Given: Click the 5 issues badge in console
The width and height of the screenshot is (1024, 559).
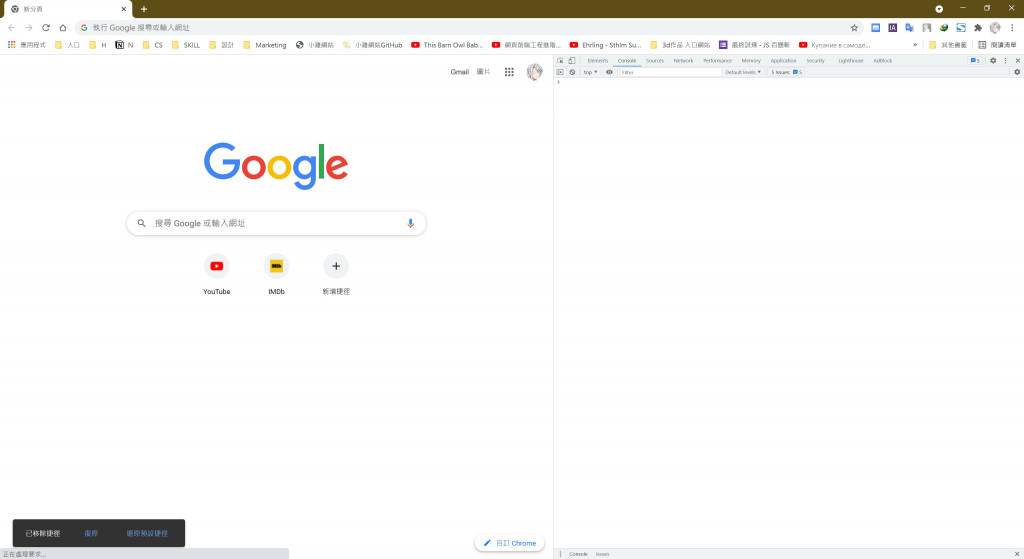Looking at the screenshot, I should click(x=786, y=72).
